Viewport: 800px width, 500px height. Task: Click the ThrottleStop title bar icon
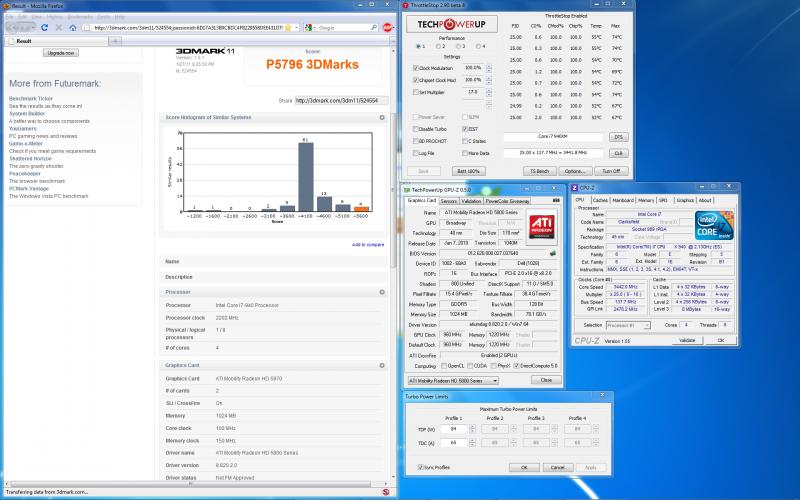click(x=406, y=5)
